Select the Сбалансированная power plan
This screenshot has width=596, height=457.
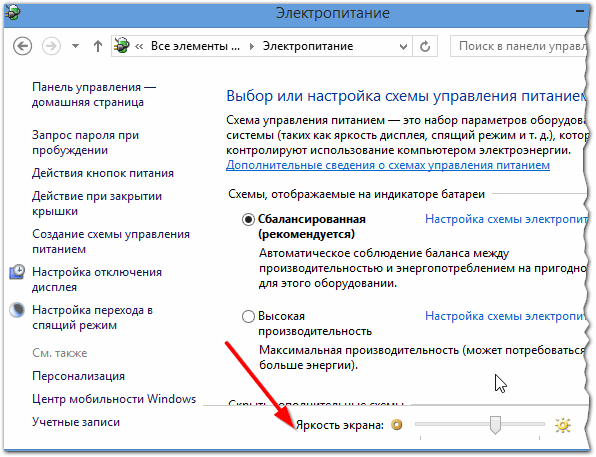click(x=248, y=220)
